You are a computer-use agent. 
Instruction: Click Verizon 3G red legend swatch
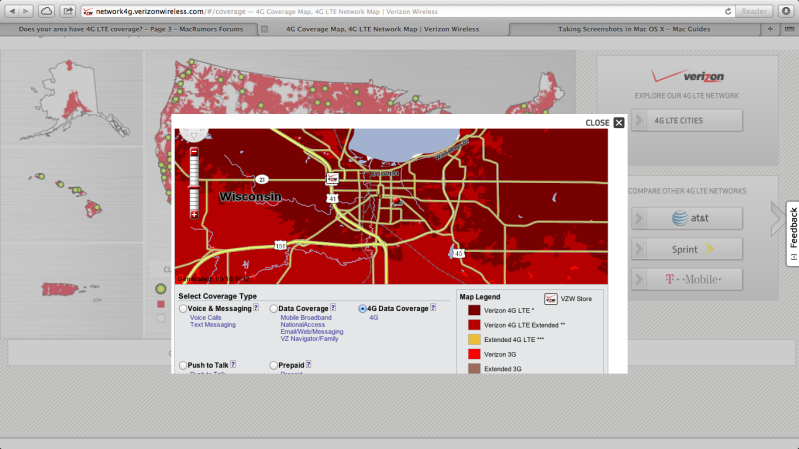point(474,354)
